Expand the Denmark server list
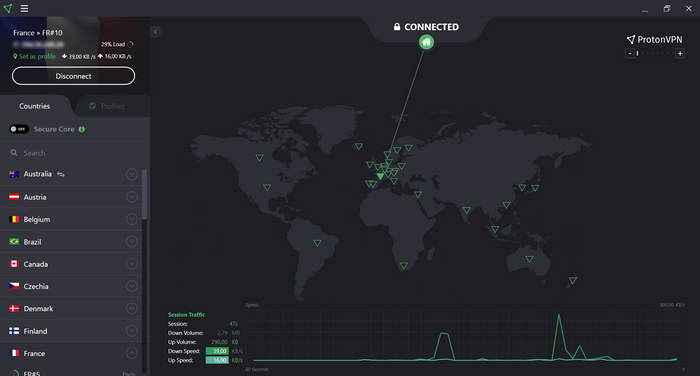700x376 pixels. click(131, 309)
